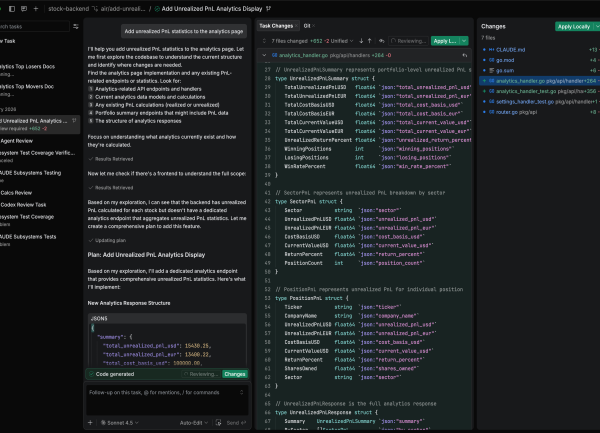This screenshot has width=600, height=433.
Task: Click the fork icon on selected sidebar task
Action: click(74, 120)
